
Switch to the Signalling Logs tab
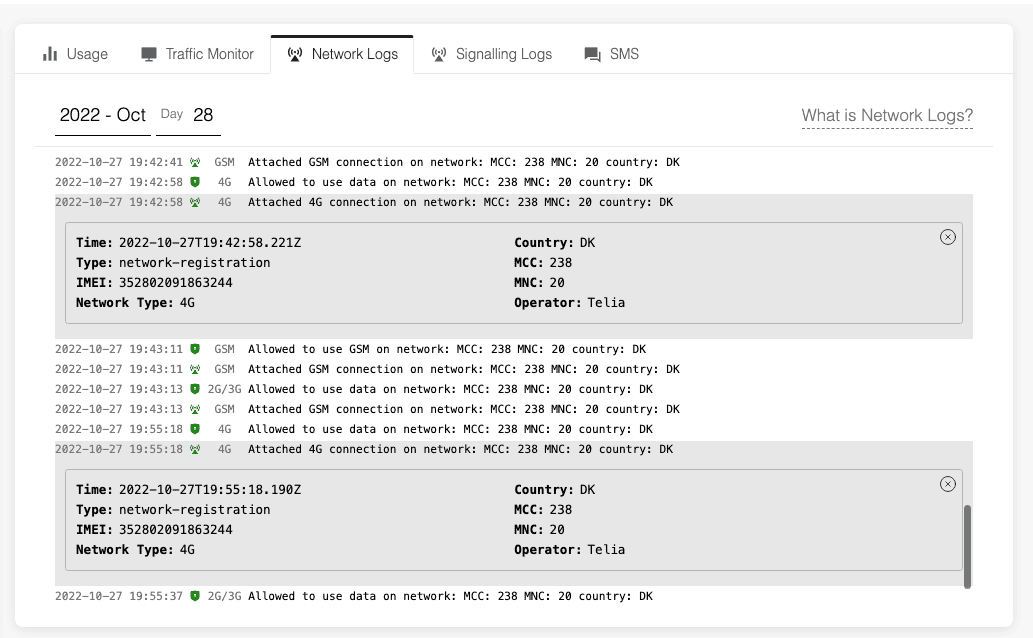coord(492,54)
